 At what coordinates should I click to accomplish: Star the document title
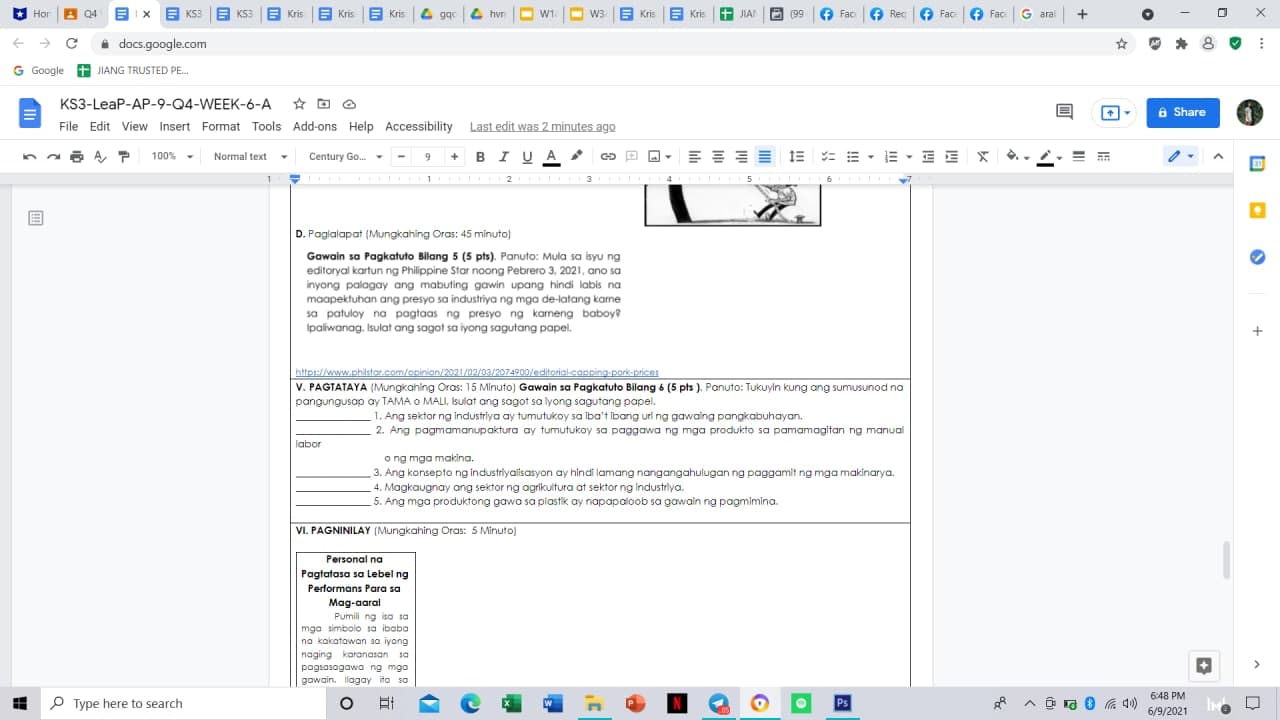pyautogui.click(x=299, y=104)
